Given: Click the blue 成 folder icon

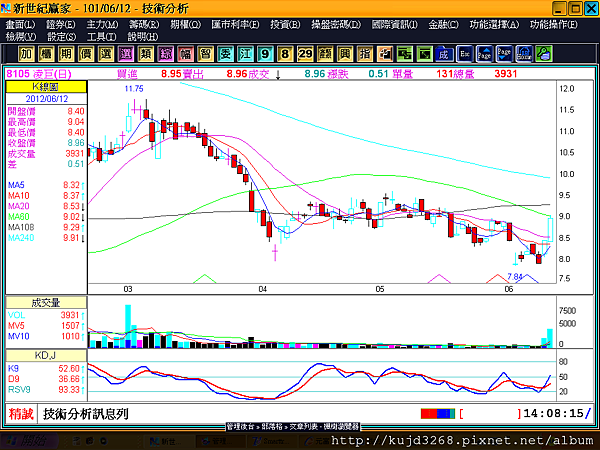Looking at the screenshot, I should pyautogui.click(x=444, y=54).
